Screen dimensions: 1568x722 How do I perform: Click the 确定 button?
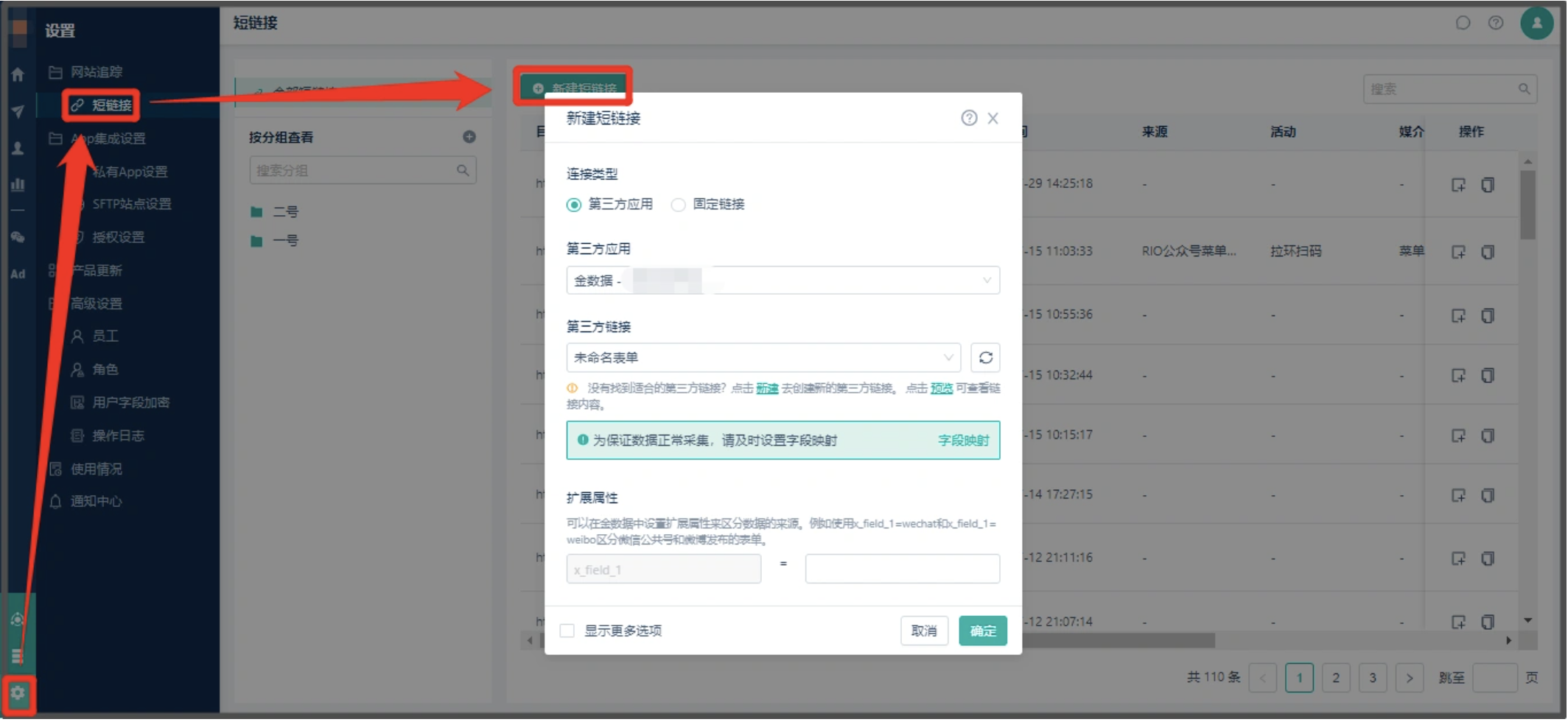(983, 631)
